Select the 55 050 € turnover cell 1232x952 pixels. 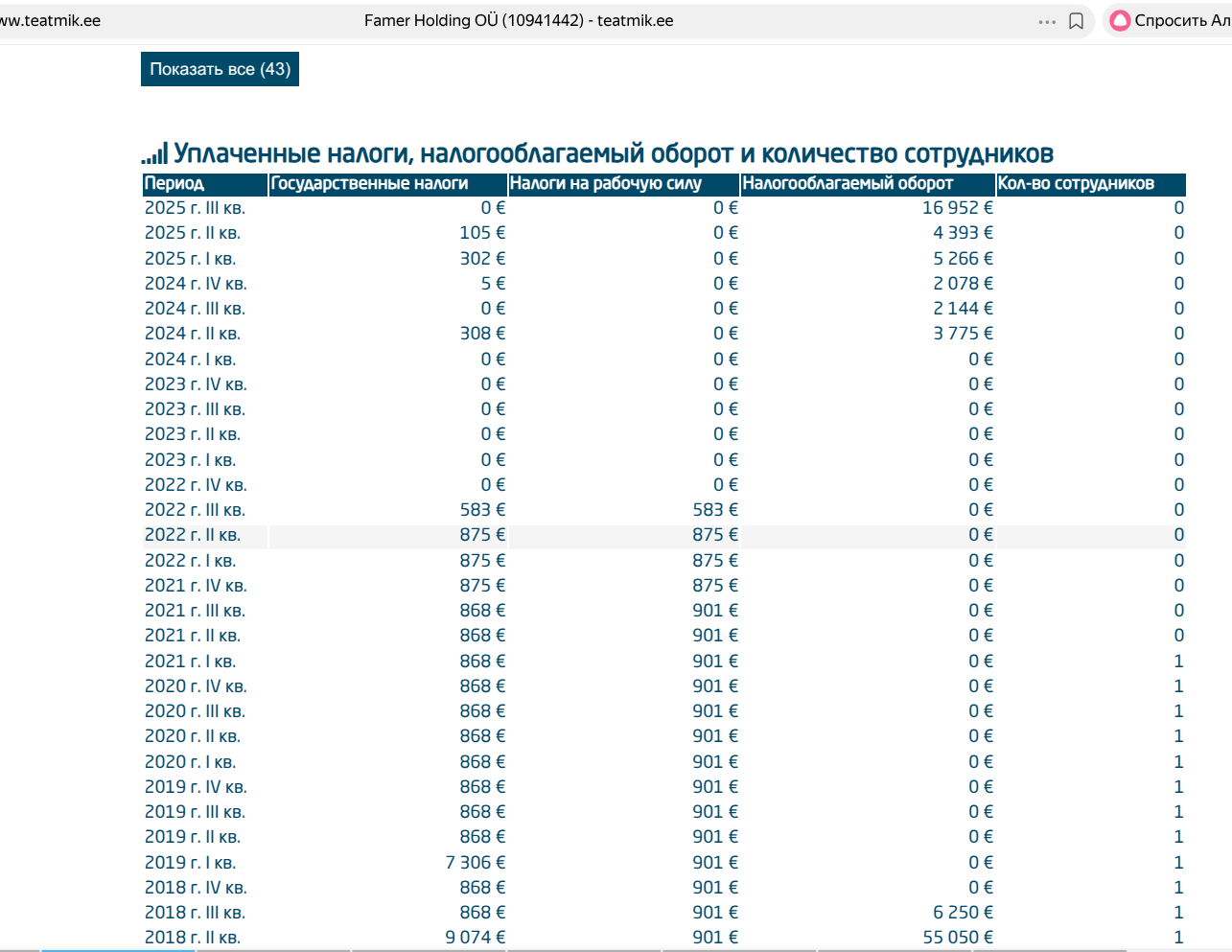(957, 938)
